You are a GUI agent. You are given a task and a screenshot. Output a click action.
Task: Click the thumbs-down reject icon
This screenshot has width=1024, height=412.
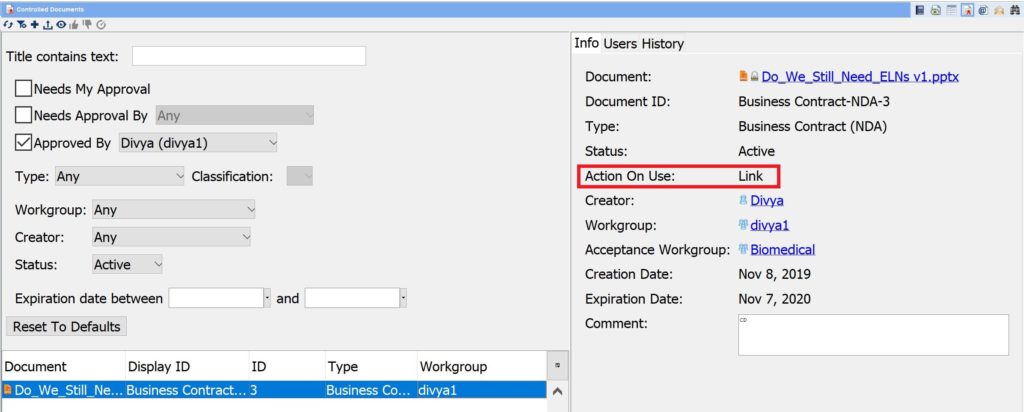[86, 24]
